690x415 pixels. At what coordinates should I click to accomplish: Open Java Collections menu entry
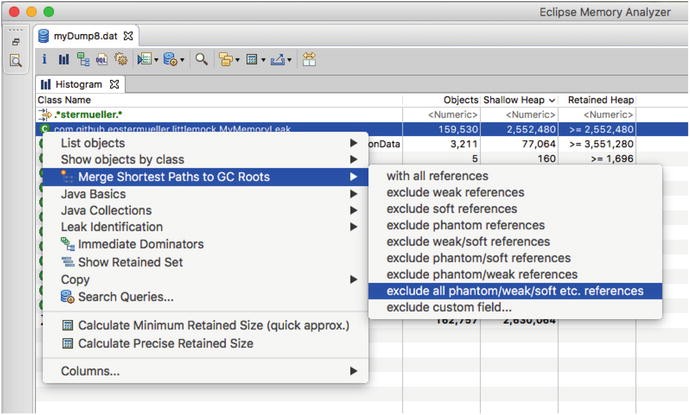point(205,210)
